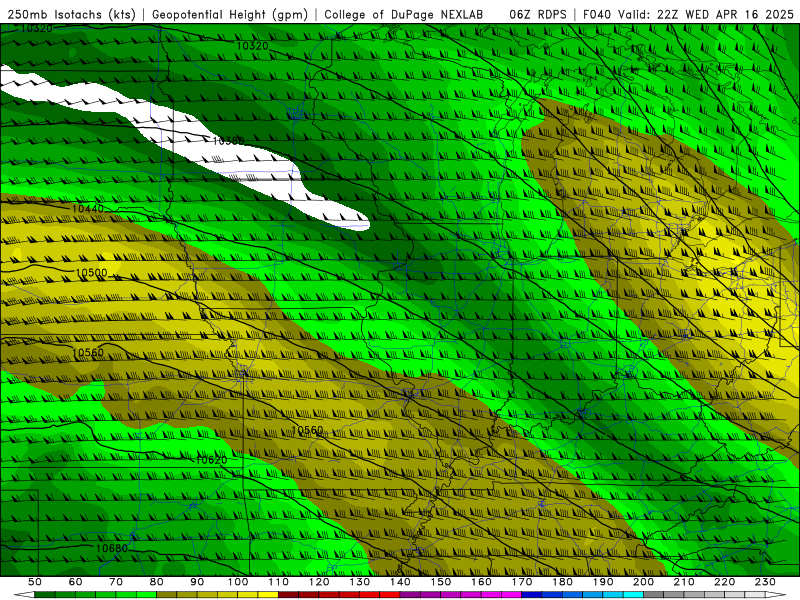Click the 10320 contour label at the map's left edge
800x600 pixels.
coord(37,29)
